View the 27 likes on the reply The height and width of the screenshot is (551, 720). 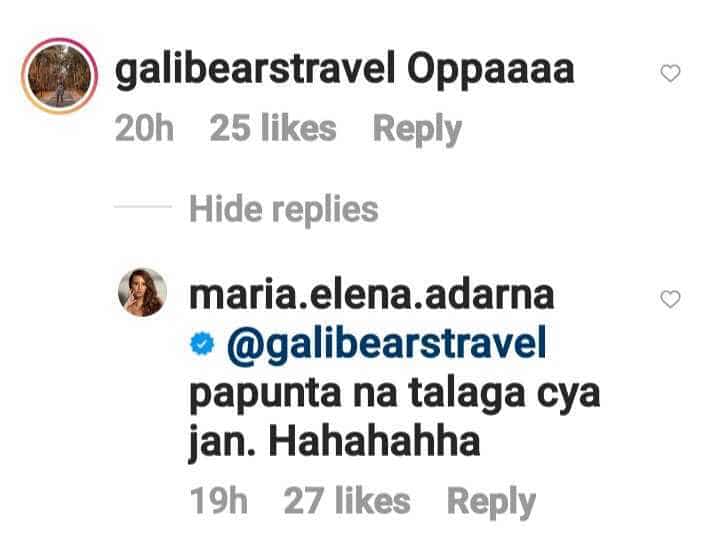click(347, 500)
